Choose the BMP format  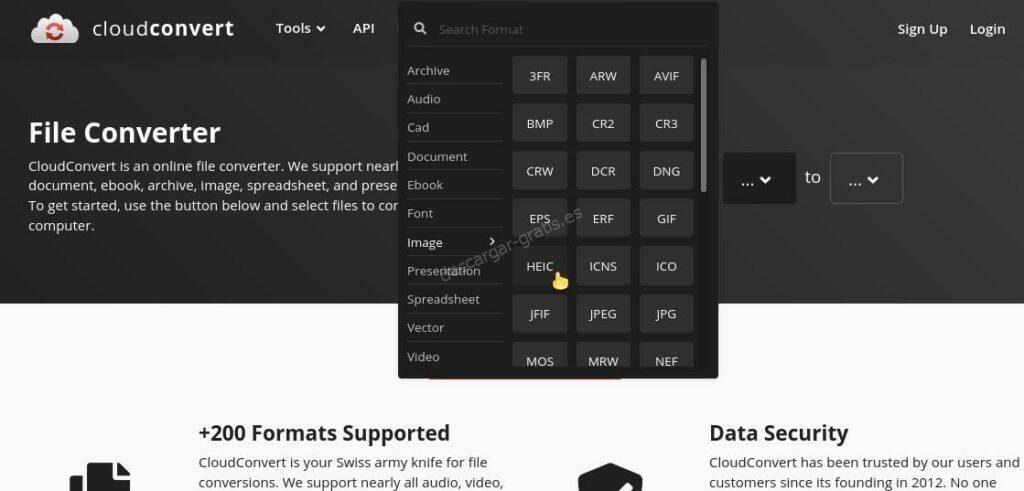click(x=540, y=124)
